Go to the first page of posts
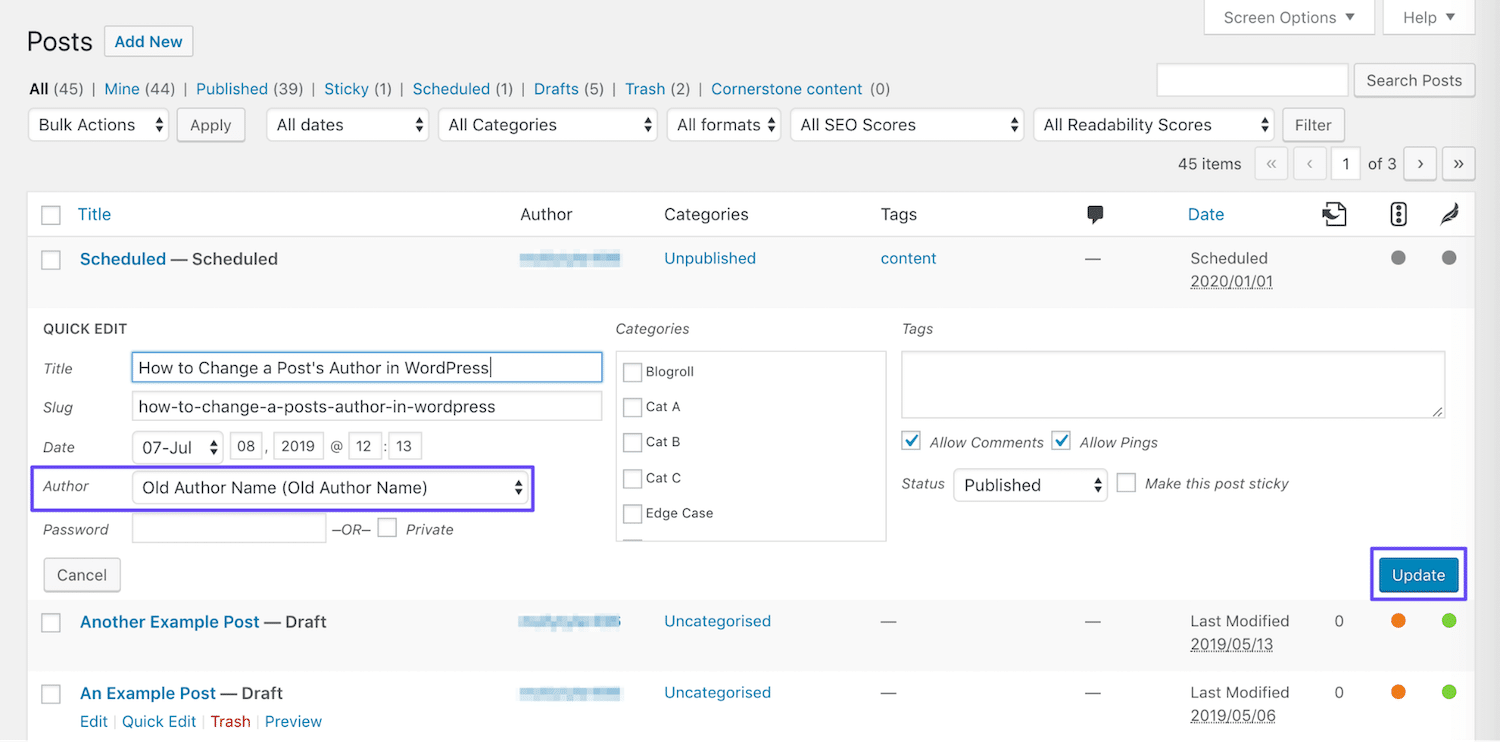1500x742 pixels. (x=1271, y=163)
